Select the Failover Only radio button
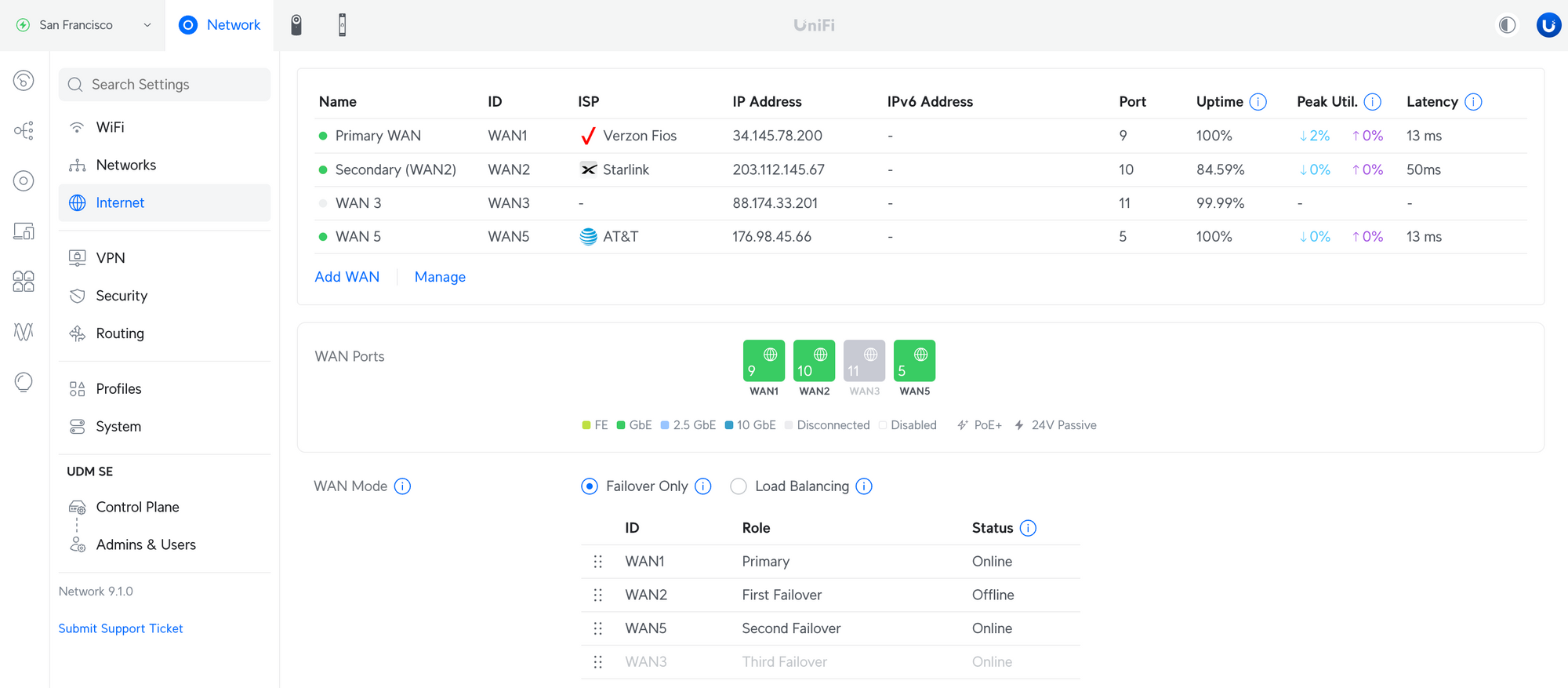This screenshot has height=688, width=1568. click(x=590, y=486)
